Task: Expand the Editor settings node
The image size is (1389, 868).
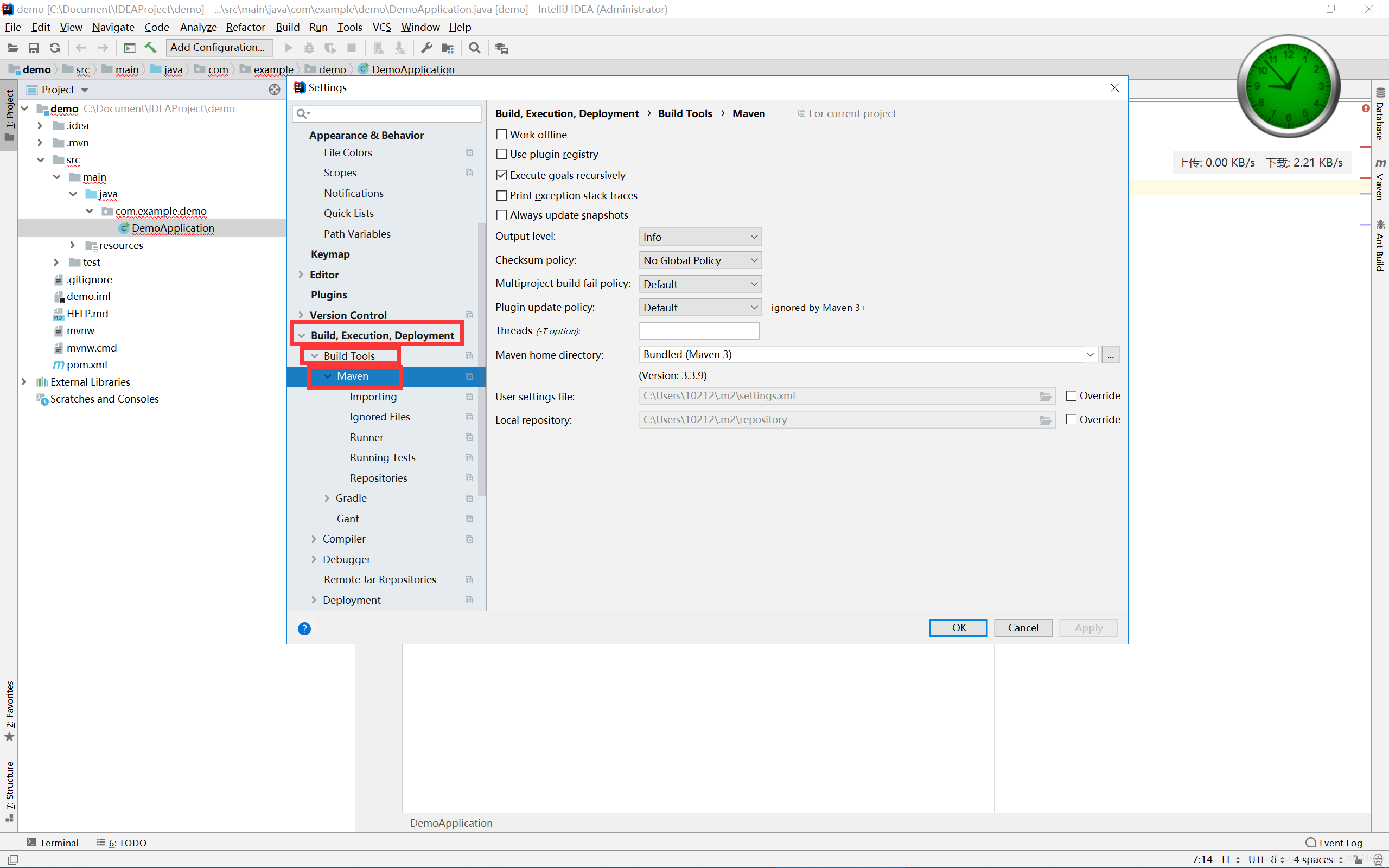Action: point(301,275)
